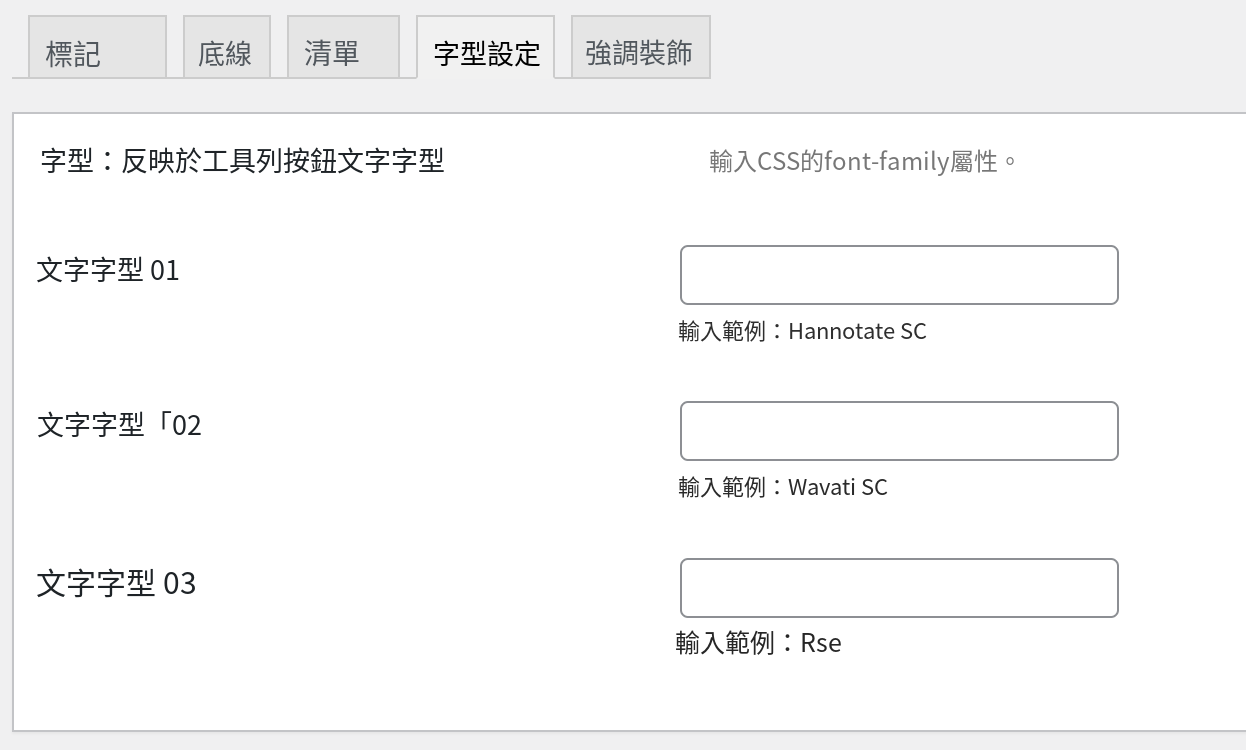The width and height of the screenshot is (1246, 750).
Task: Select the 文字字型 03 input box
Action: (x=899, y=588)
